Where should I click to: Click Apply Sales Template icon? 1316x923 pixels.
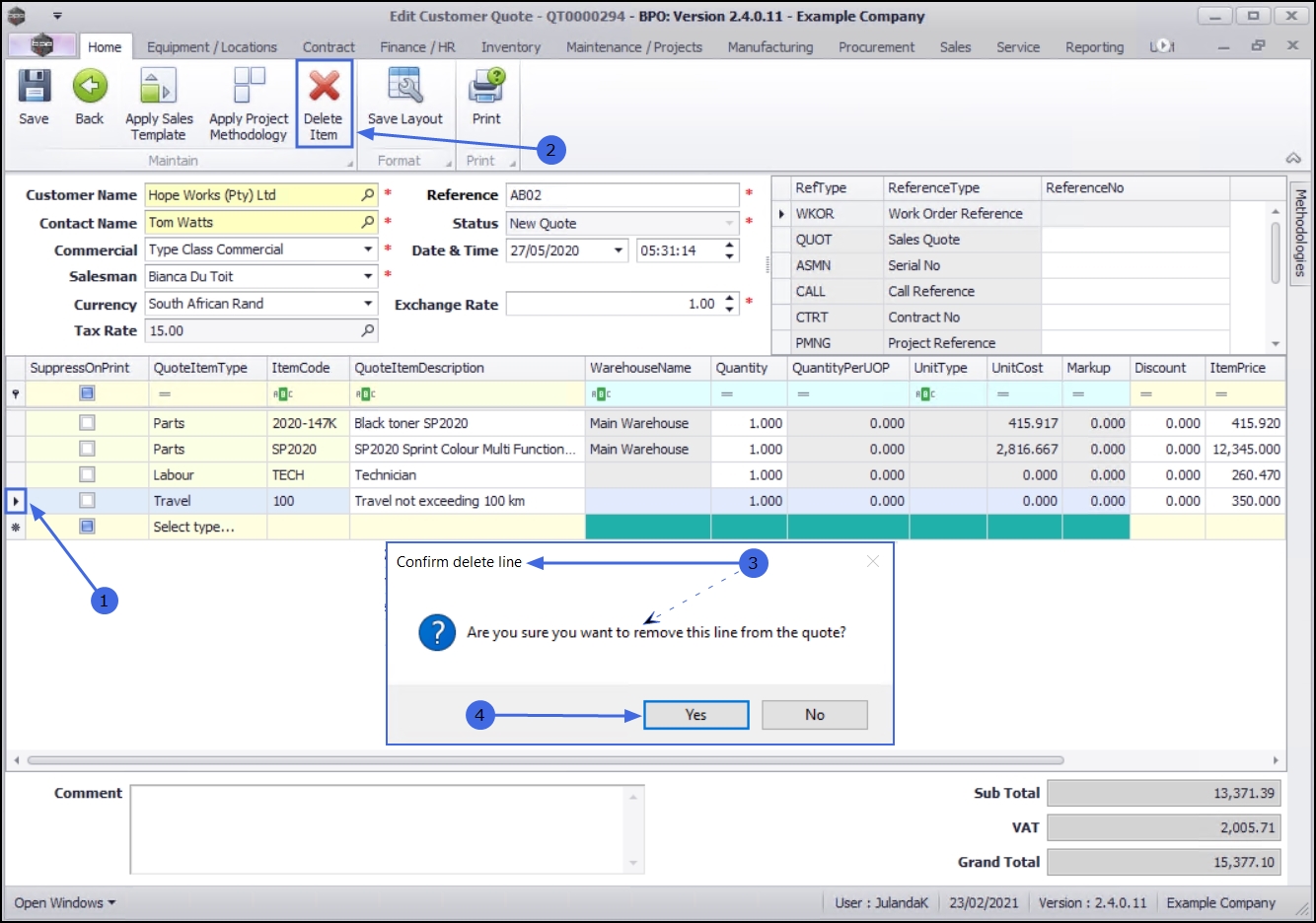[x=158, y=88]
